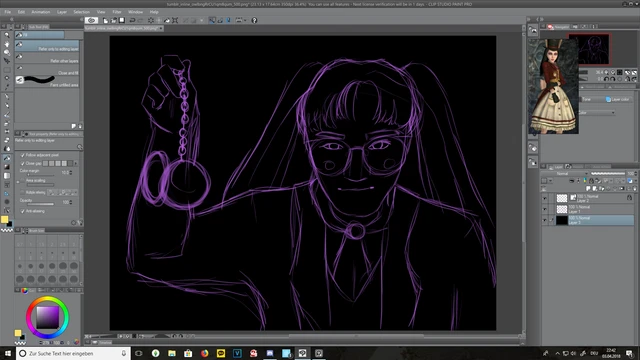Toggle the Follow adjacent pixel checkbox
640x360 pixels.
point(23,155)
